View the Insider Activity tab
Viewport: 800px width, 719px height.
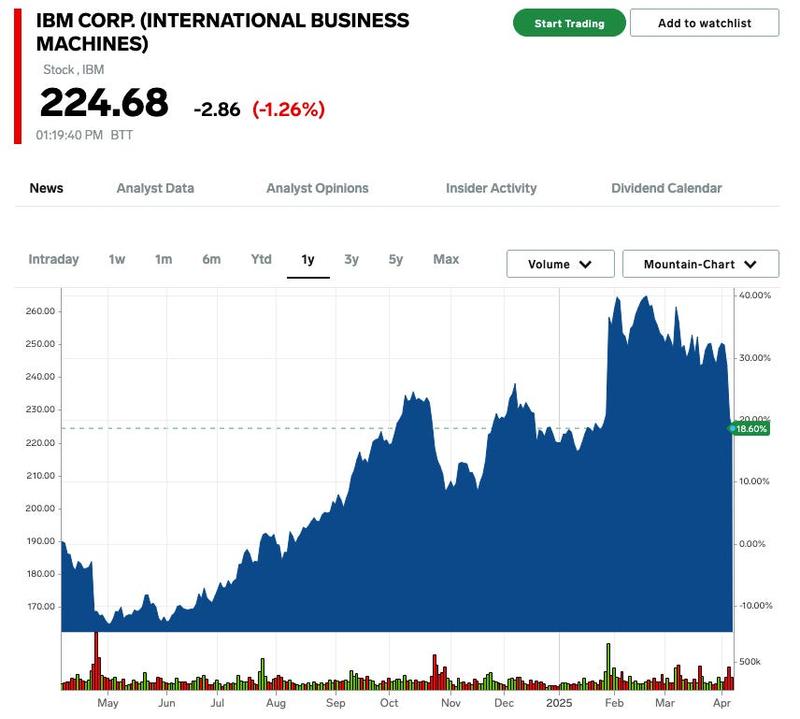(x=491, y=188)
